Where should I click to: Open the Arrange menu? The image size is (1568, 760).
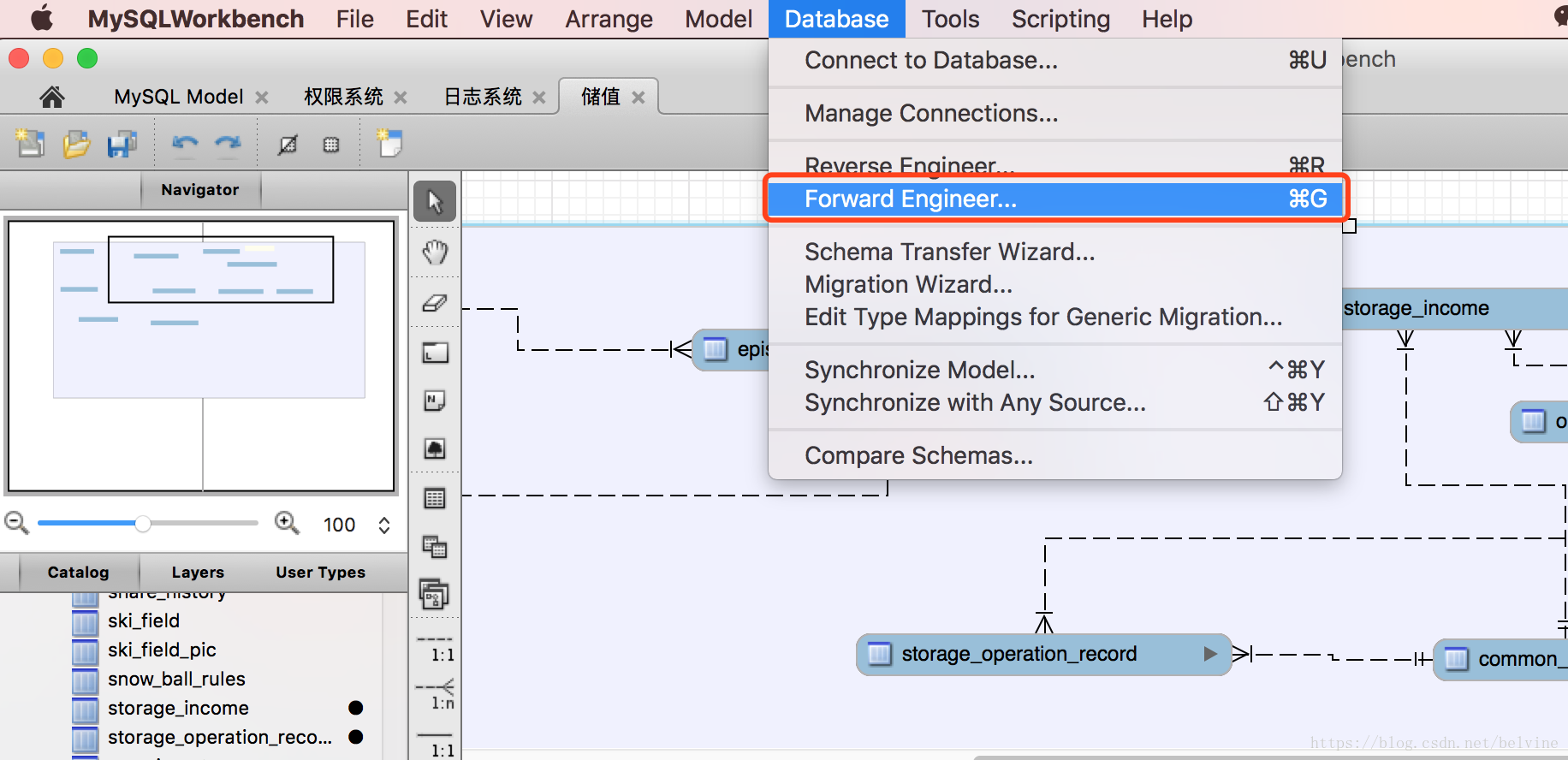click(609, 19)
